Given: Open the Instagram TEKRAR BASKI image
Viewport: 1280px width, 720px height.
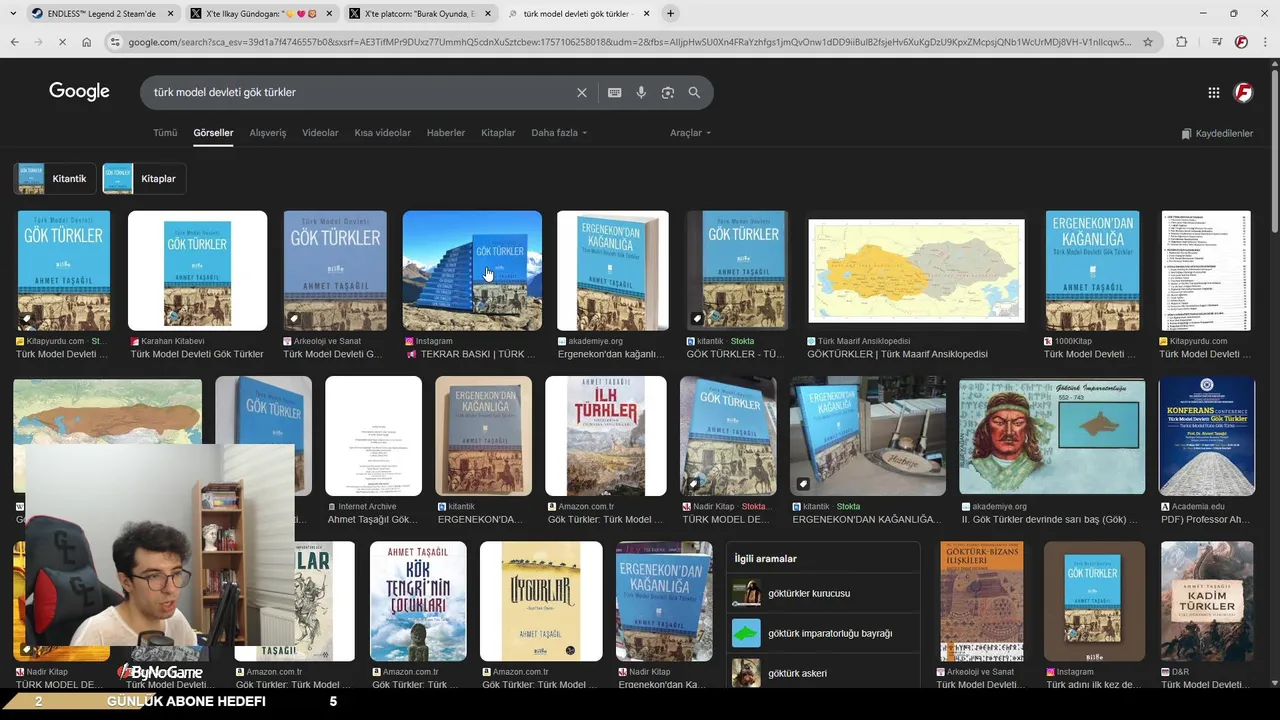Looking at the screenshot, I should (x=472, y=271).
